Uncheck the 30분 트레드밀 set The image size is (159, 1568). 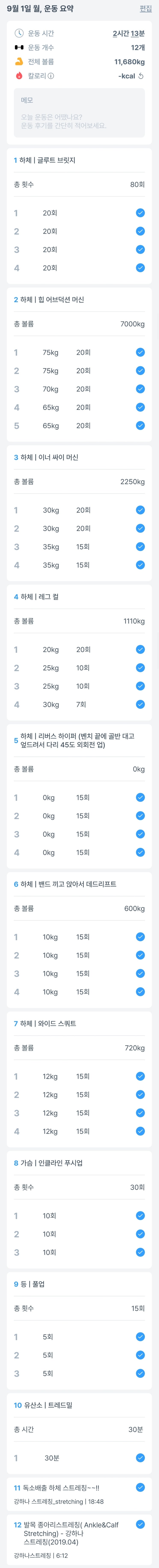(x=140, y=1441)
